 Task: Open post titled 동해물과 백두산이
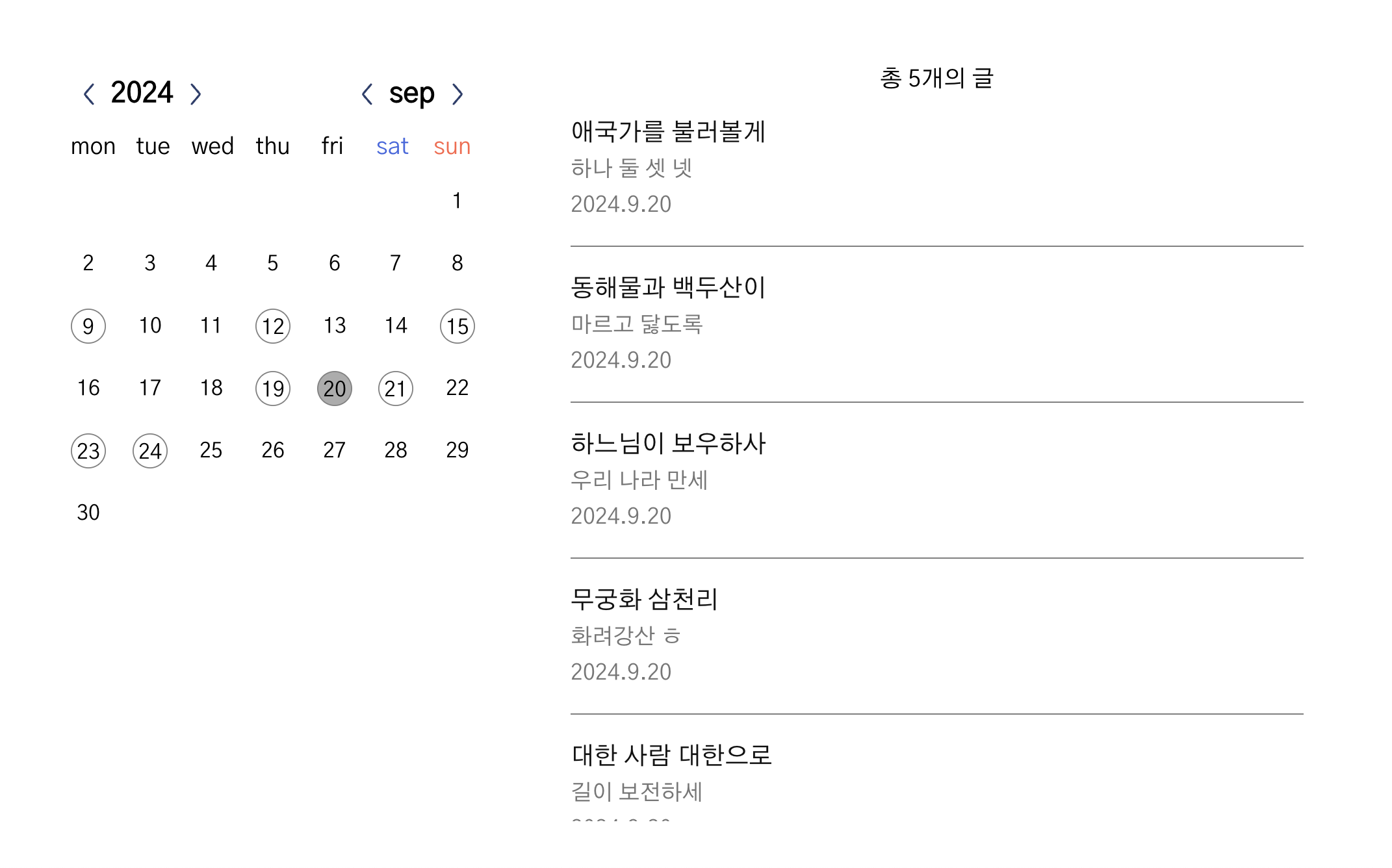tap(668, 288)
